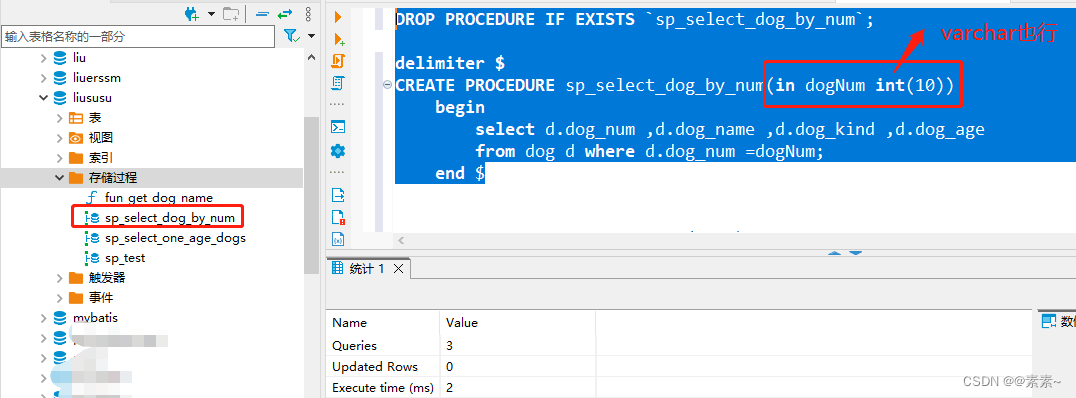Click the 'end $' line in SQL editor

coord(460,174)
